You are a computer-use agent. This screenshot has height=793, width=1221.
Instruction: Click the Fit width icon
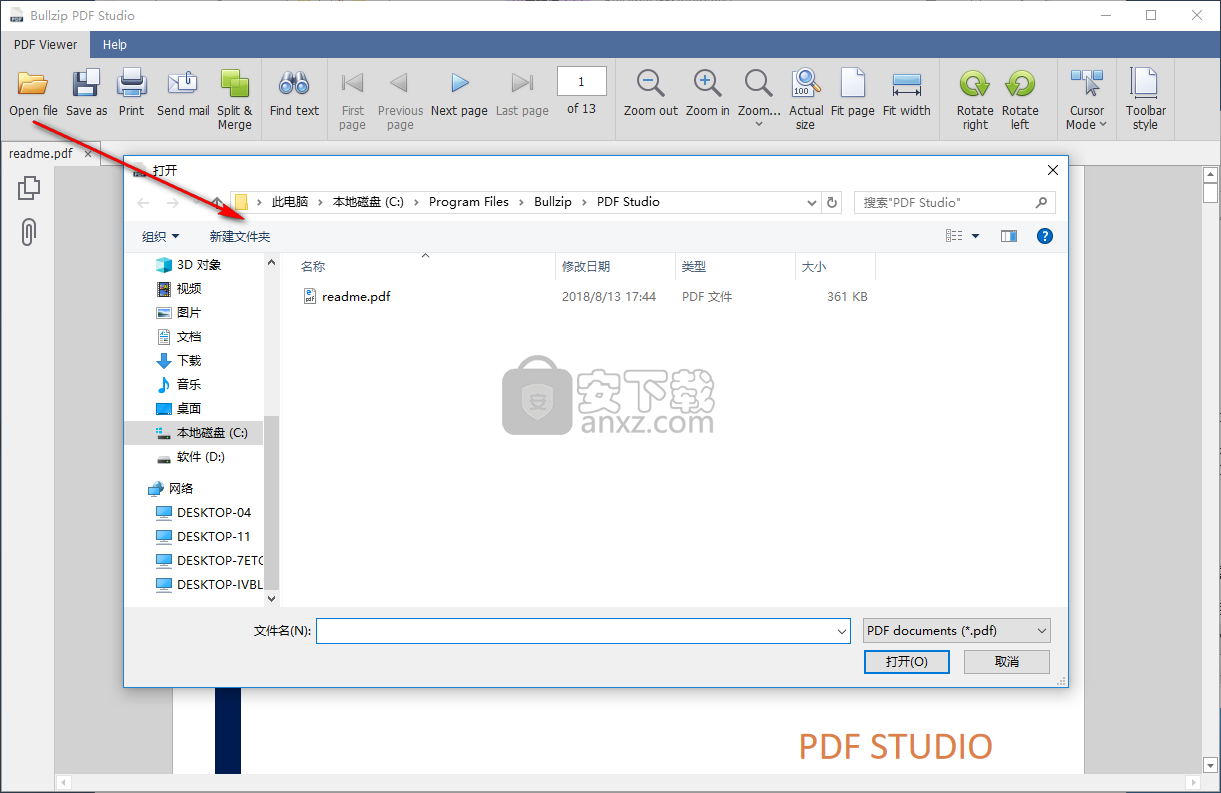click(x=907, y=84)
